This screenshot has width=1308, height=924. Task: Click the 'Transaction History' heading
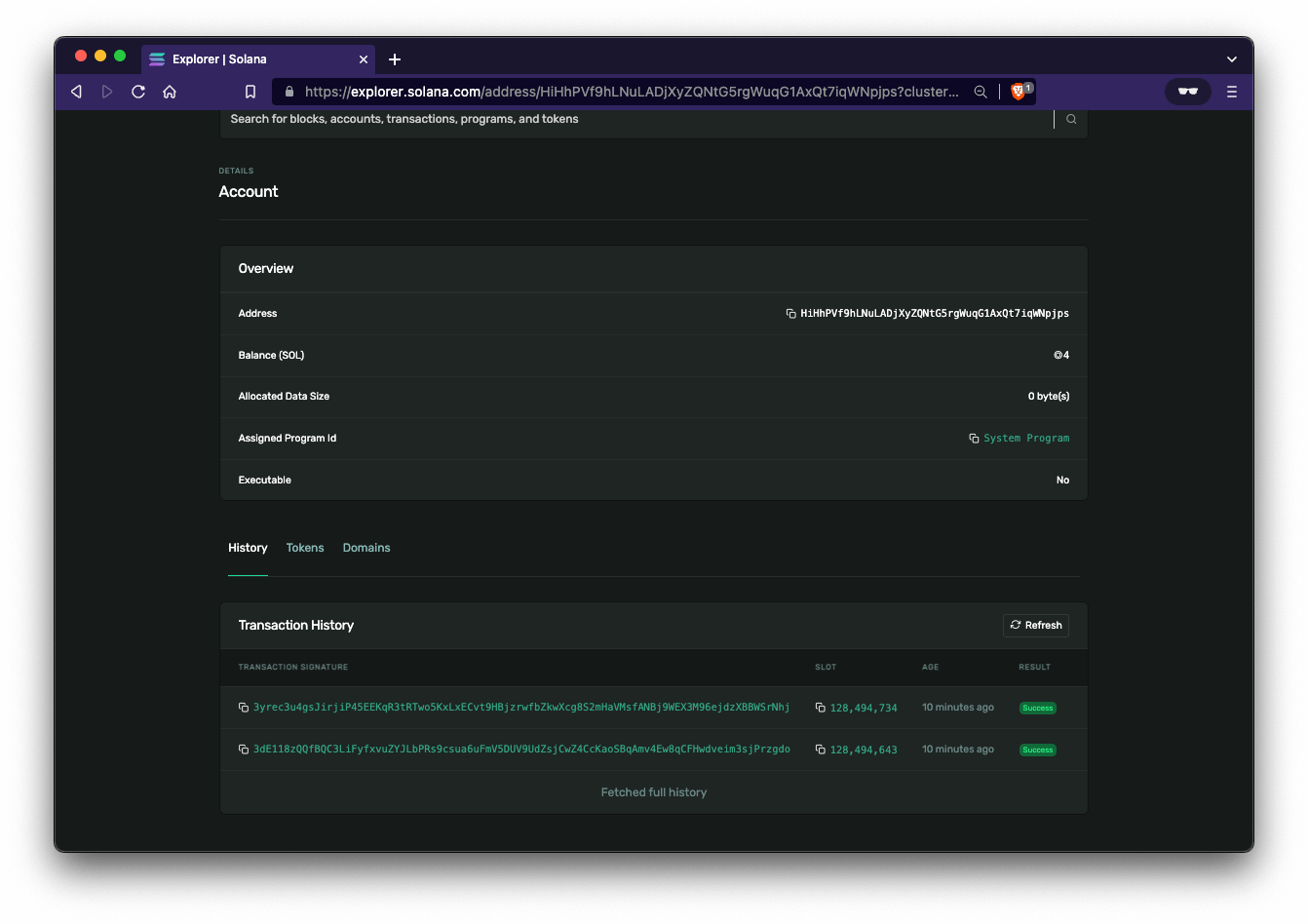296,626
